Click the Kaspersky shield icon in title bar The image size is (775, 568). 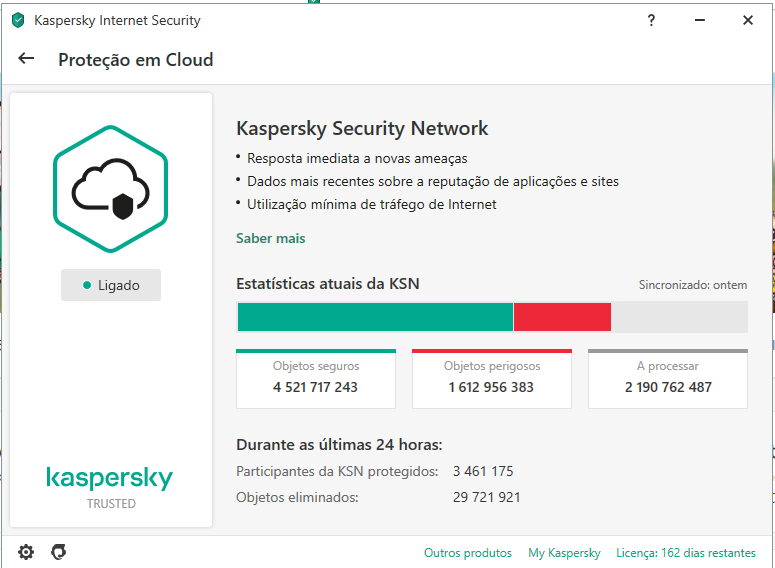(x=18, y=20)
